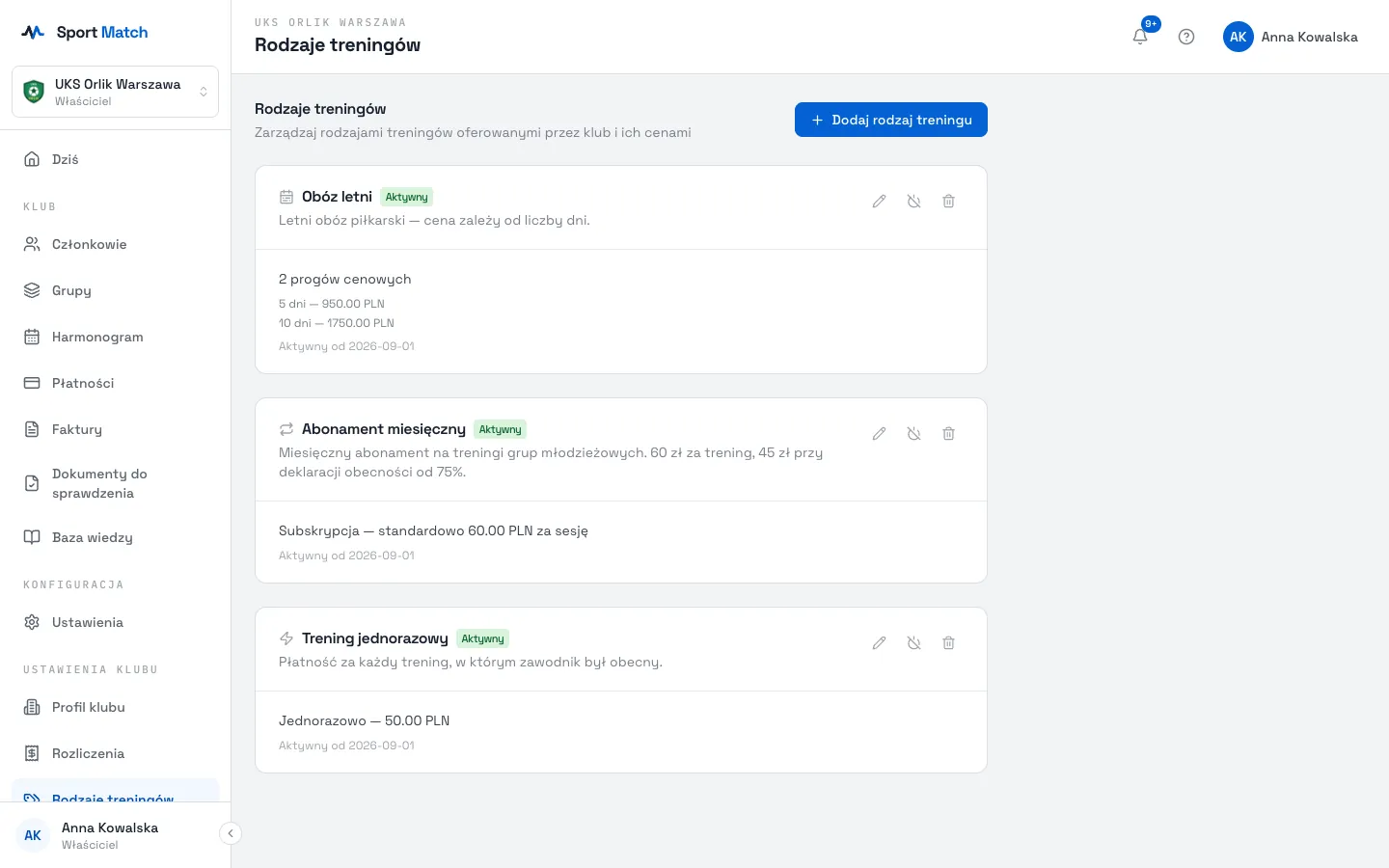The image size is (1389, 868).
Task: Click the Trening jednorazowy lightning icon
Action: click(x=286, y=638)
